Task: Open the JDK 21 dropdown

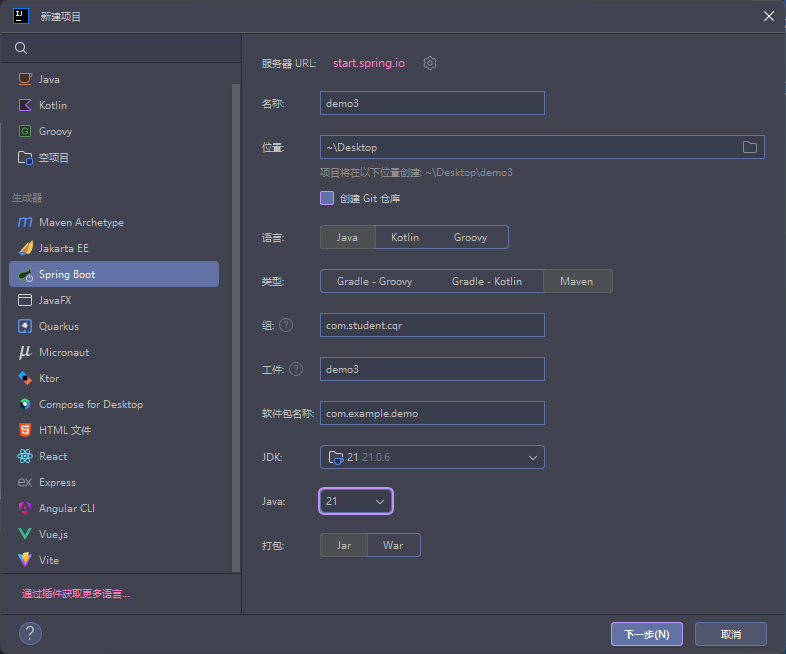Action: 432,457
